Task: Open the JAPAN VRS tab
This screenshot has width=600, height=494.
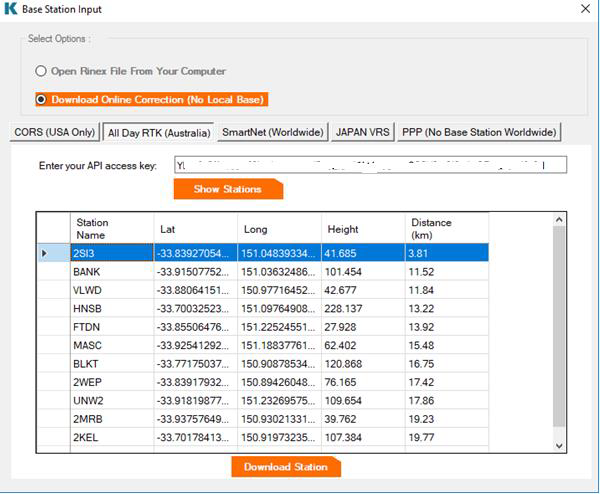Action: click(362, 132)
